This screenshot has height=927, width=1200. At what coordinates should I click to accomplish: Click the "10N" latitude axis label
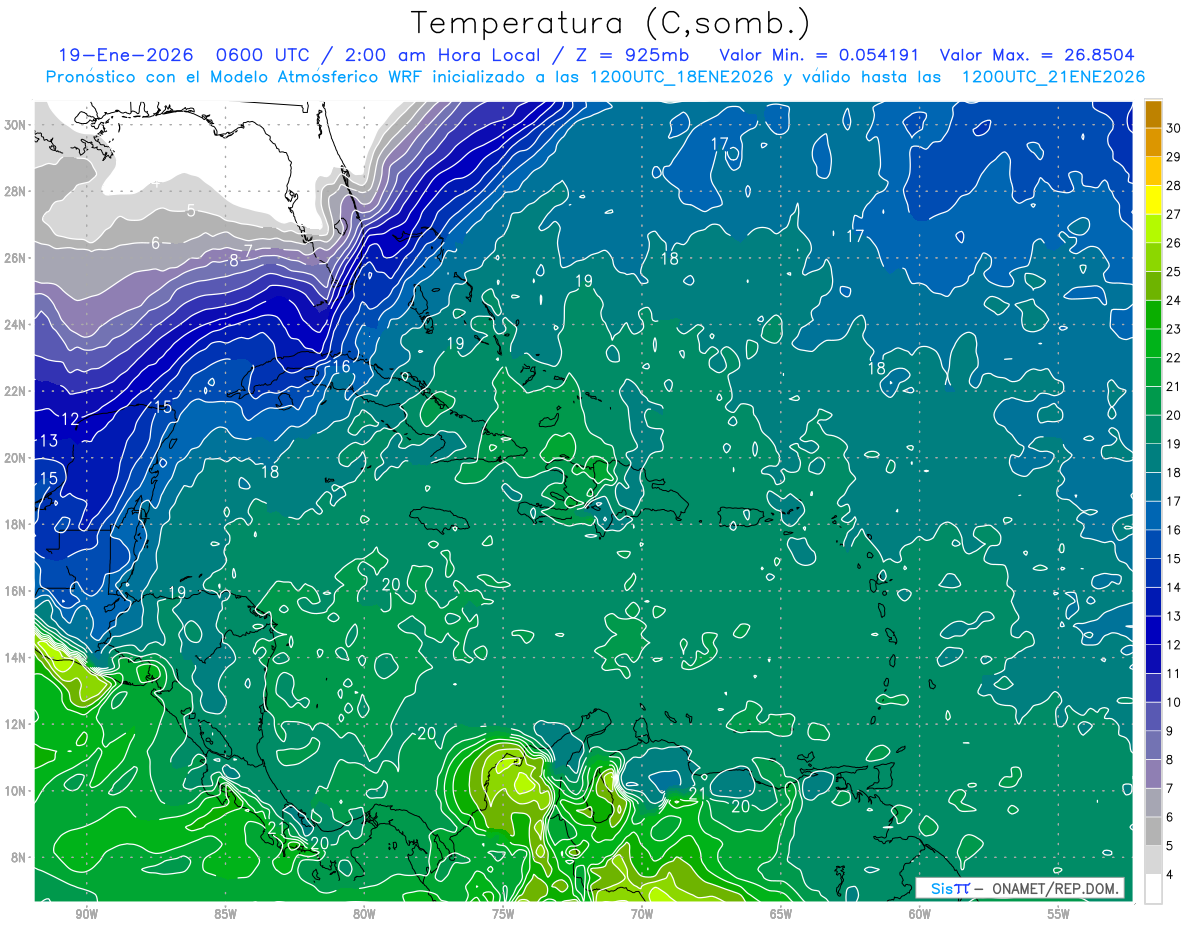(15, 791)
